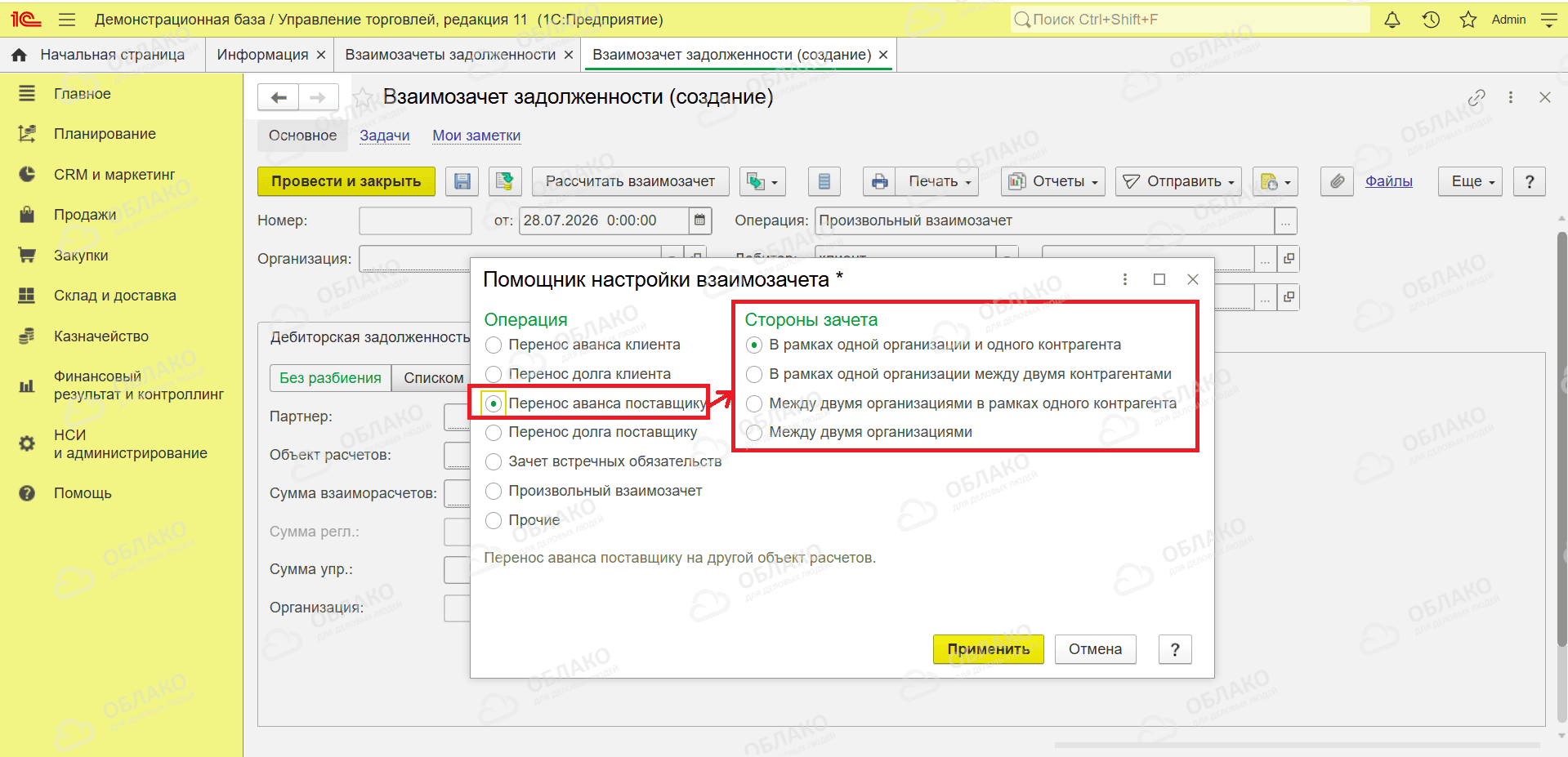Viewport: 1568px width, 757px height.
Task: Expand the Отчеты dropdown
Action: pos(1053,181)
